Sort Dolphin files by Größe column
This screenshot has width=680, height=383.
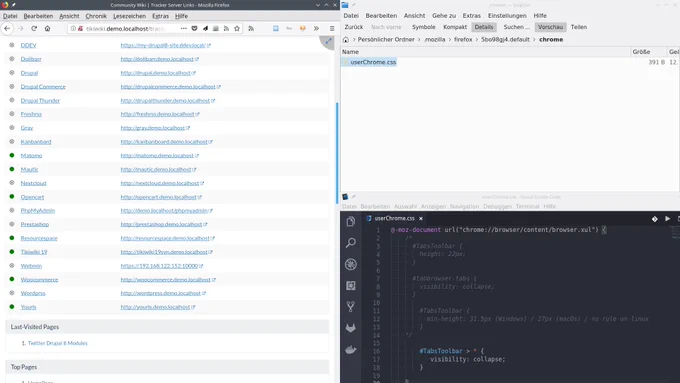pyautogui.click(x=648, y=52)
